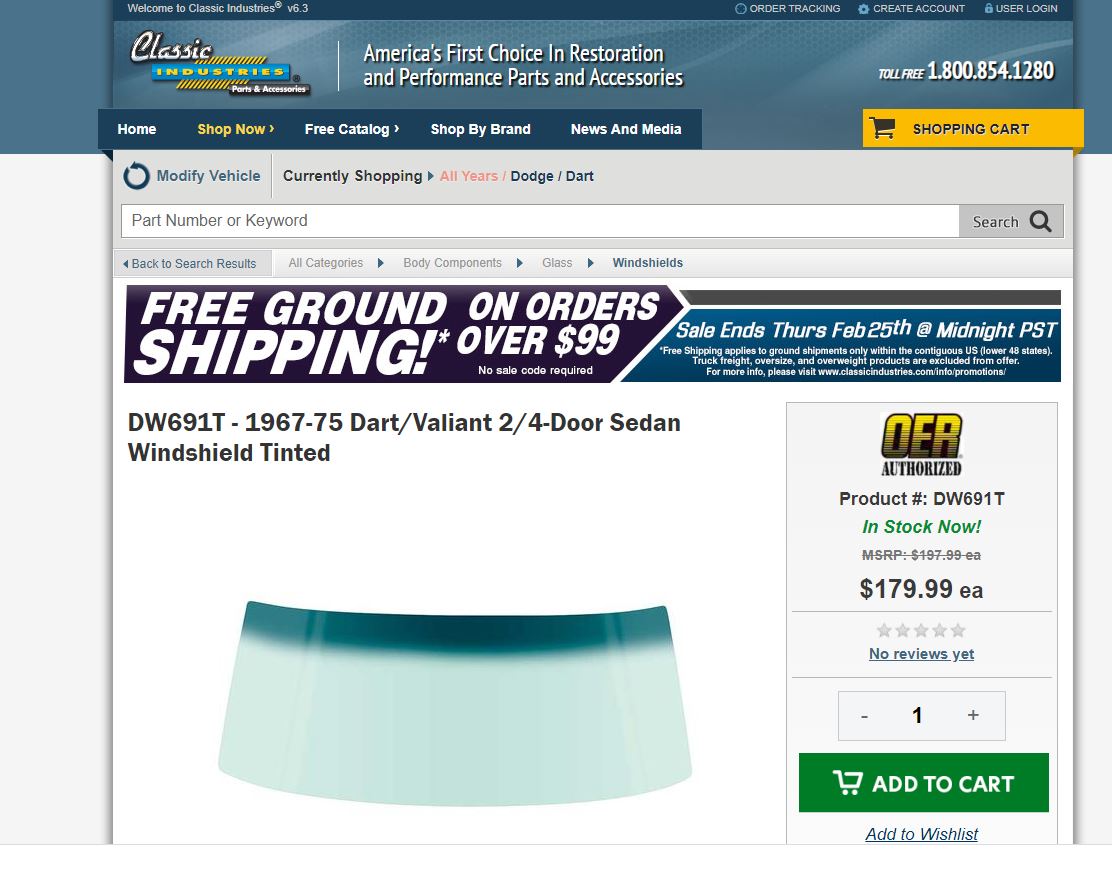1112x883 pixels.
Task: Increase quantity with the plus button
Action: [973, 715]
